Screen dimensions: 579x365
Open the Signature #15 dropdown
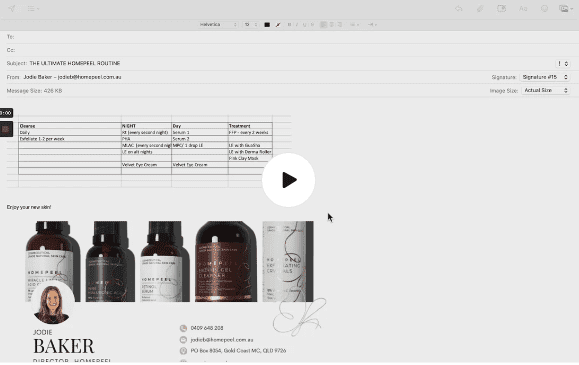pos(545,77)
